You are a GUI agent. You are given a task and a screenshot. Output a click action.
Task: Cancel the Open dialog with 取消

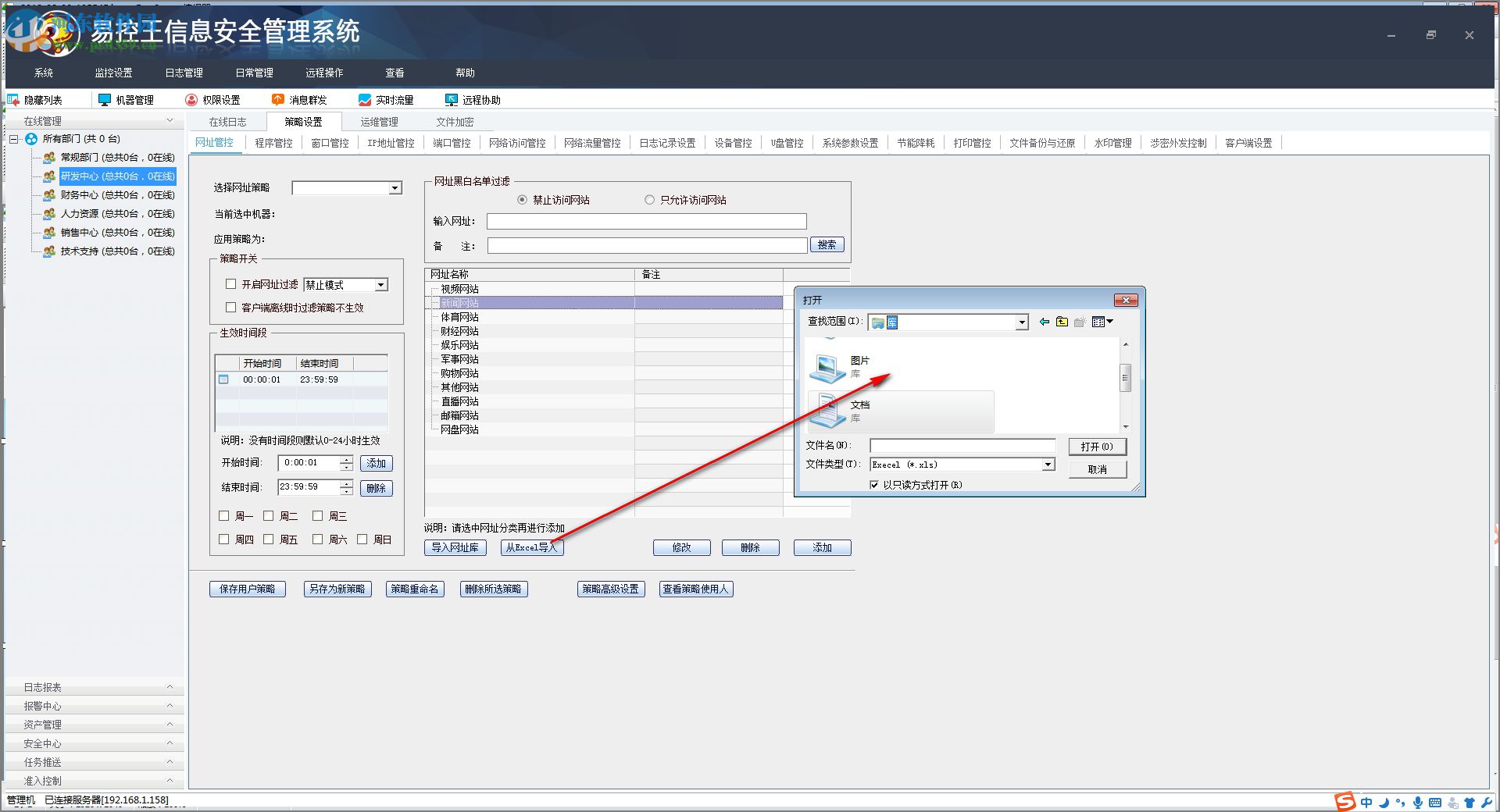pyautogui.click(x=1097, y=469)
